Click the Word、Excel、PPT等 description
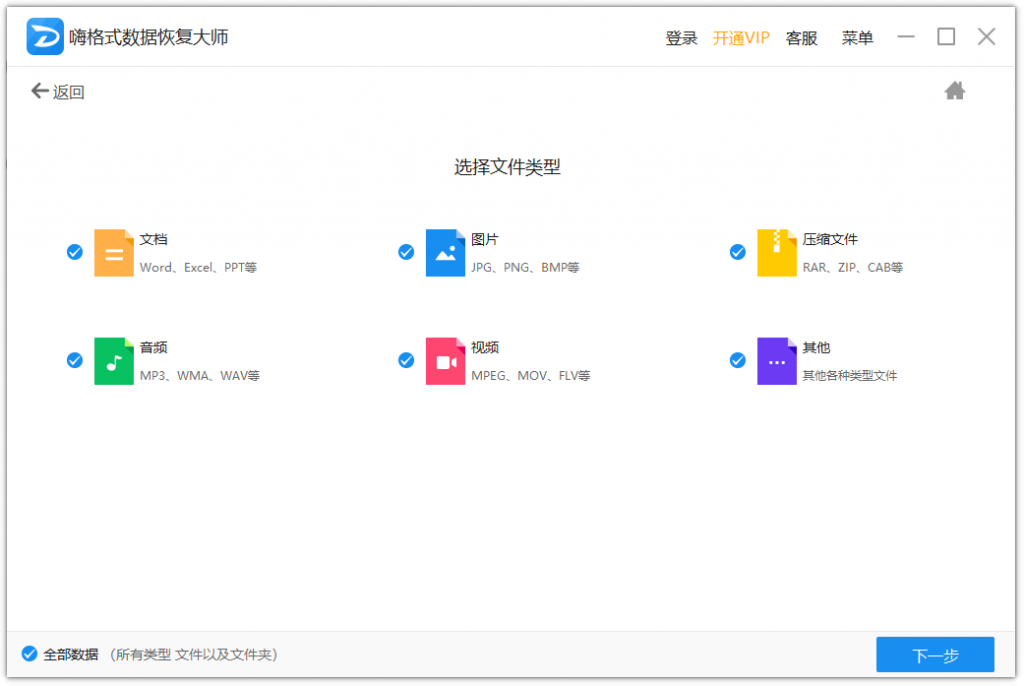The image size is (1024, 686). [x=198, y=267]
